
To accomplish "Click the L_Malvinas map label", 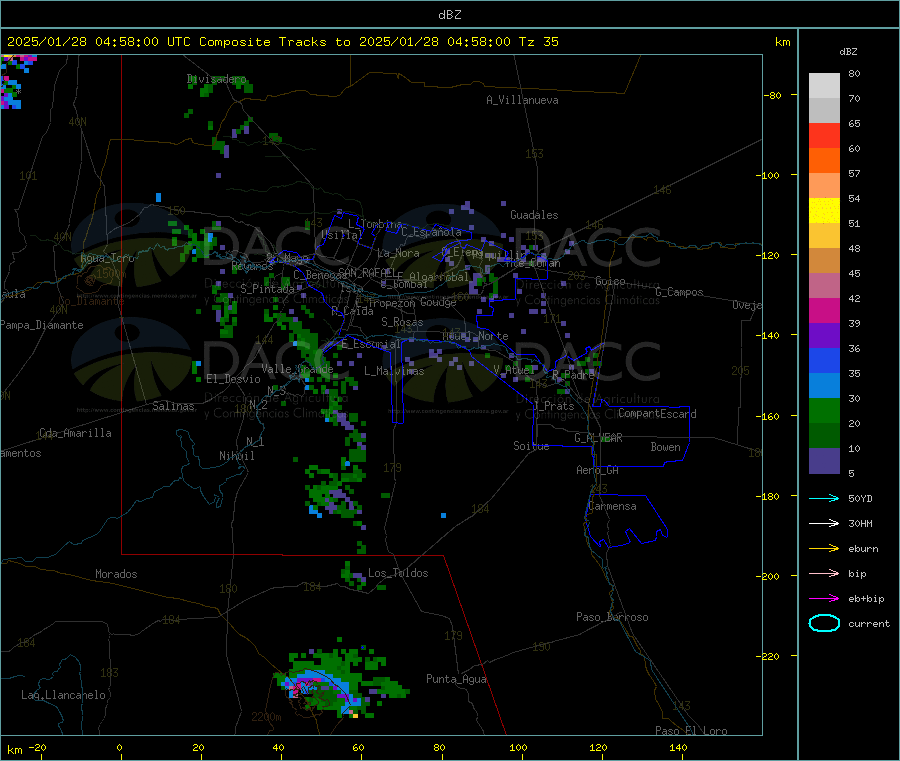I will click(394, 371).
